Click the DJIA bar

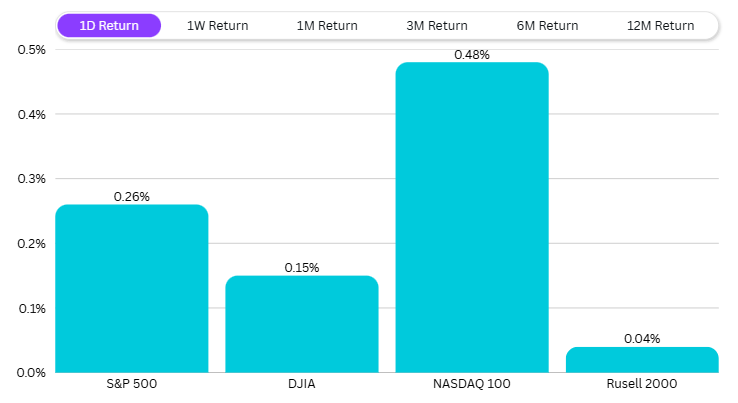[301, 325]
